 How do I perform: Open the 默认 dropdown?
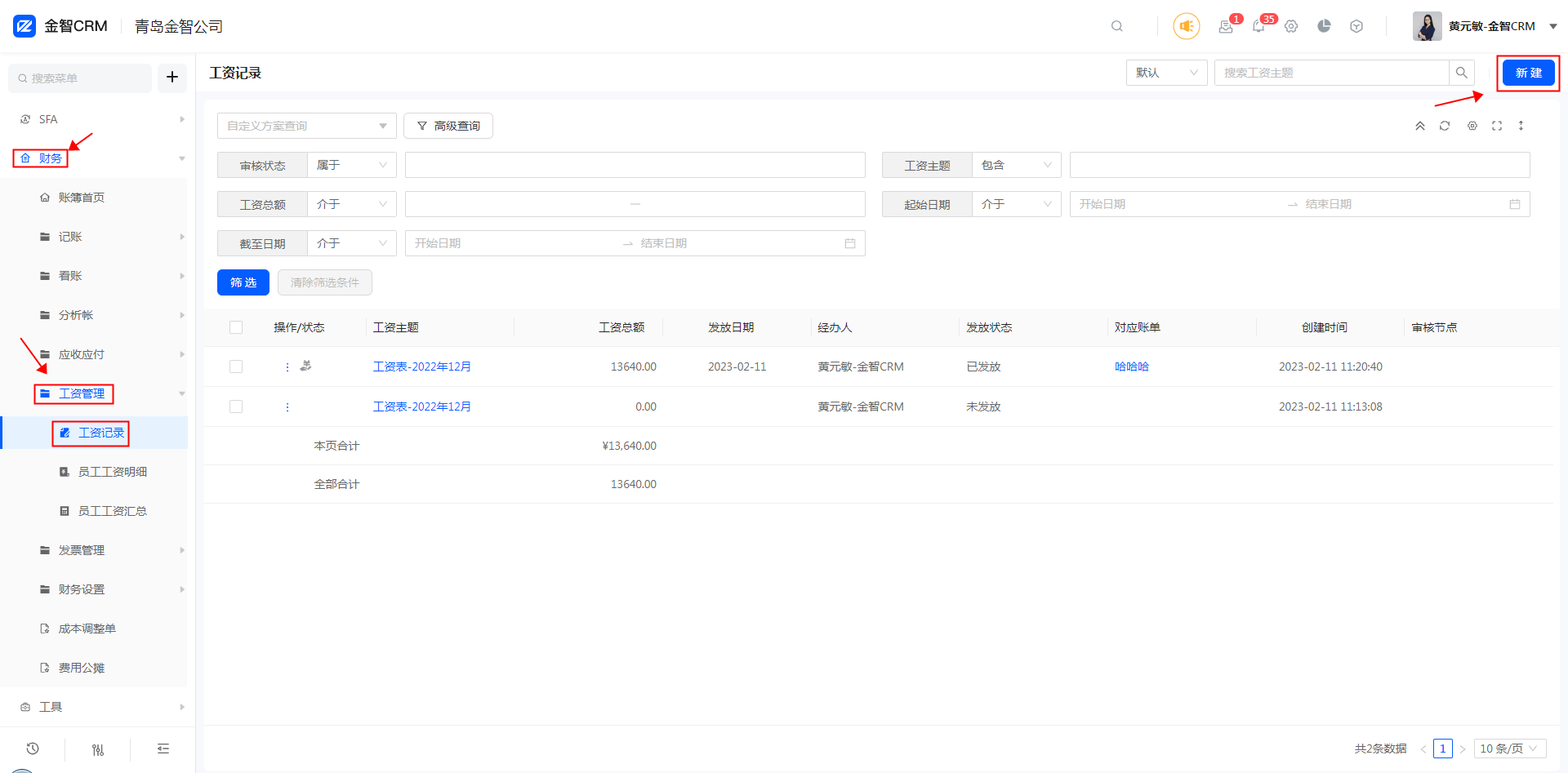click(1166, 73)
